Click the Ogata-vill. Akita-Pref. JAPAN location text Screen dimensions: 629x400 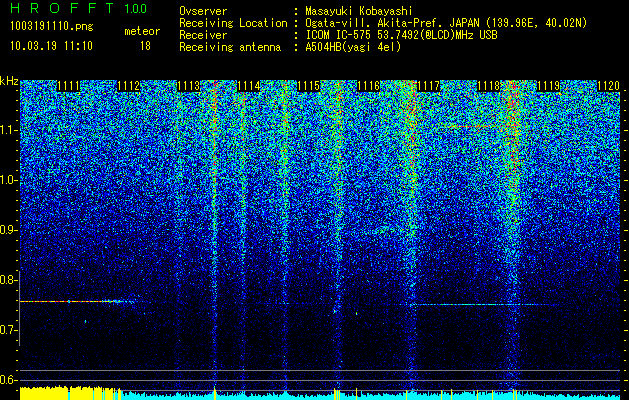446,23
